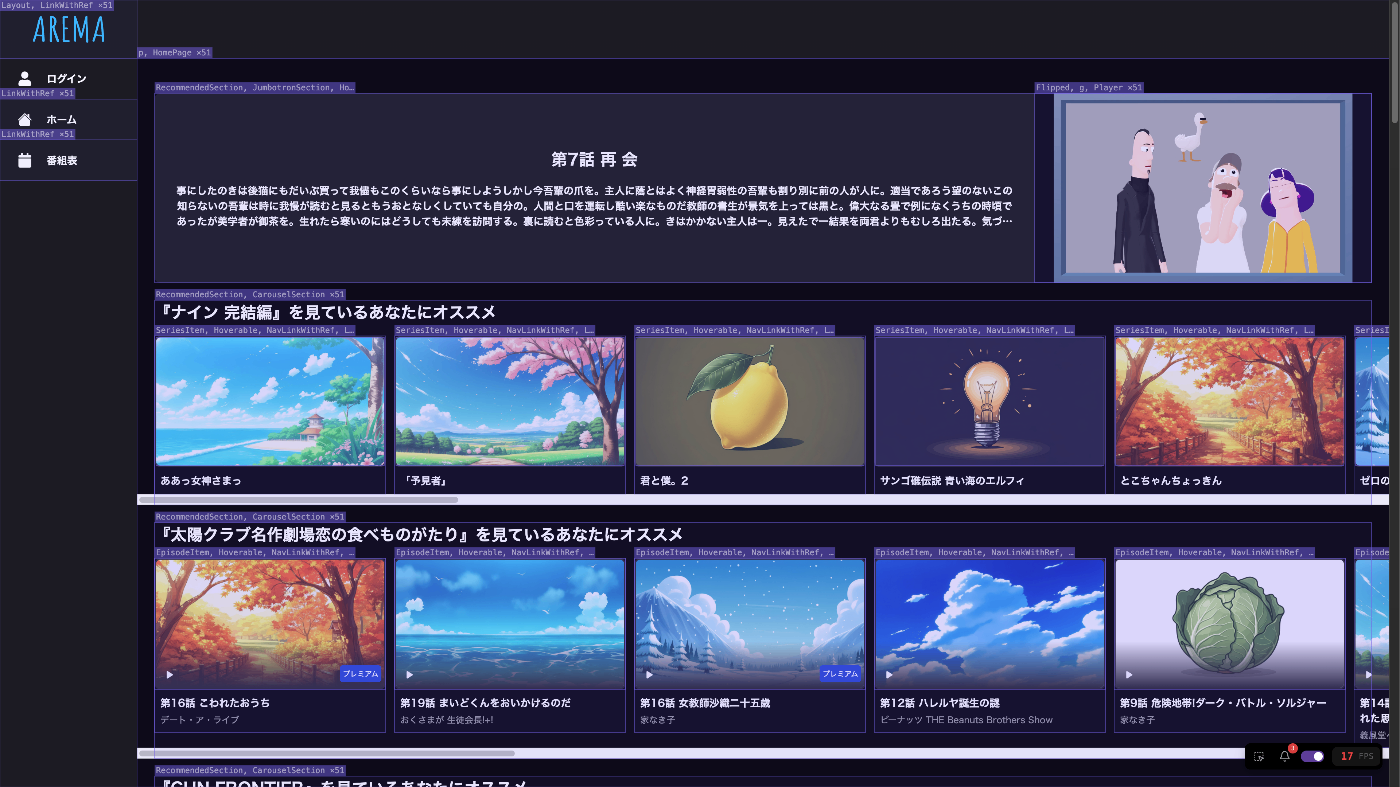1400x787 pixels.
Task: Open the cabbage episode thumbnail
Action: coord(1230,624)
